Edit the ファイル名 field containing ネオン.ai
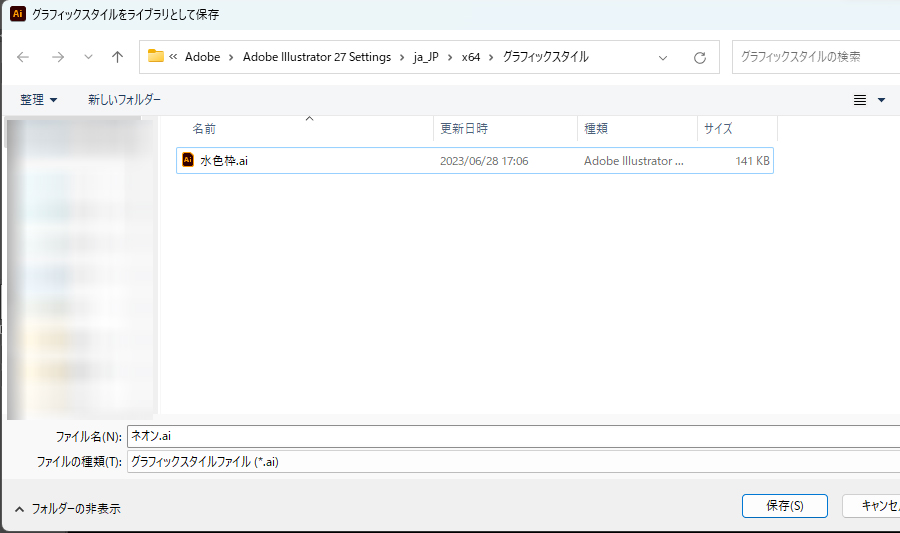Image resolution: width=900 pixels, height=533 pixels. pyautogui.click(x=513, y=436)
